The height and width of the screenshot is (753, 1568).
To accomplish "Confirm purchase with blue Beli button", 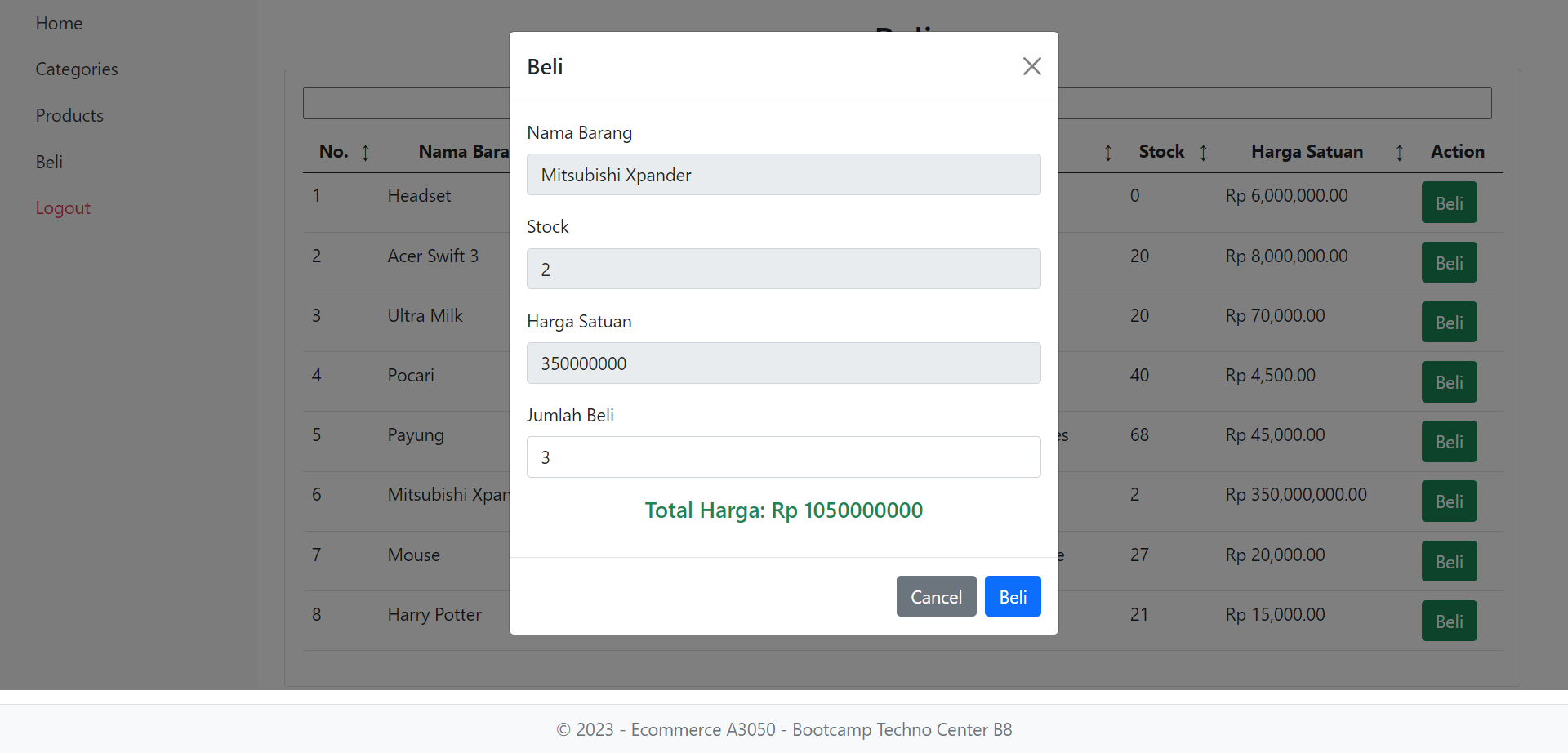I will [1012, 596].
